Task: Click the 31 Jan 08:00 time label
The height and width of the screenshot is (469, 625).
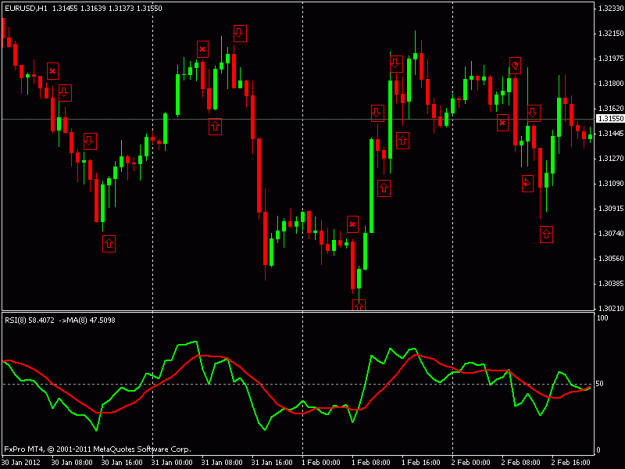Action: [x=222, y=462]
